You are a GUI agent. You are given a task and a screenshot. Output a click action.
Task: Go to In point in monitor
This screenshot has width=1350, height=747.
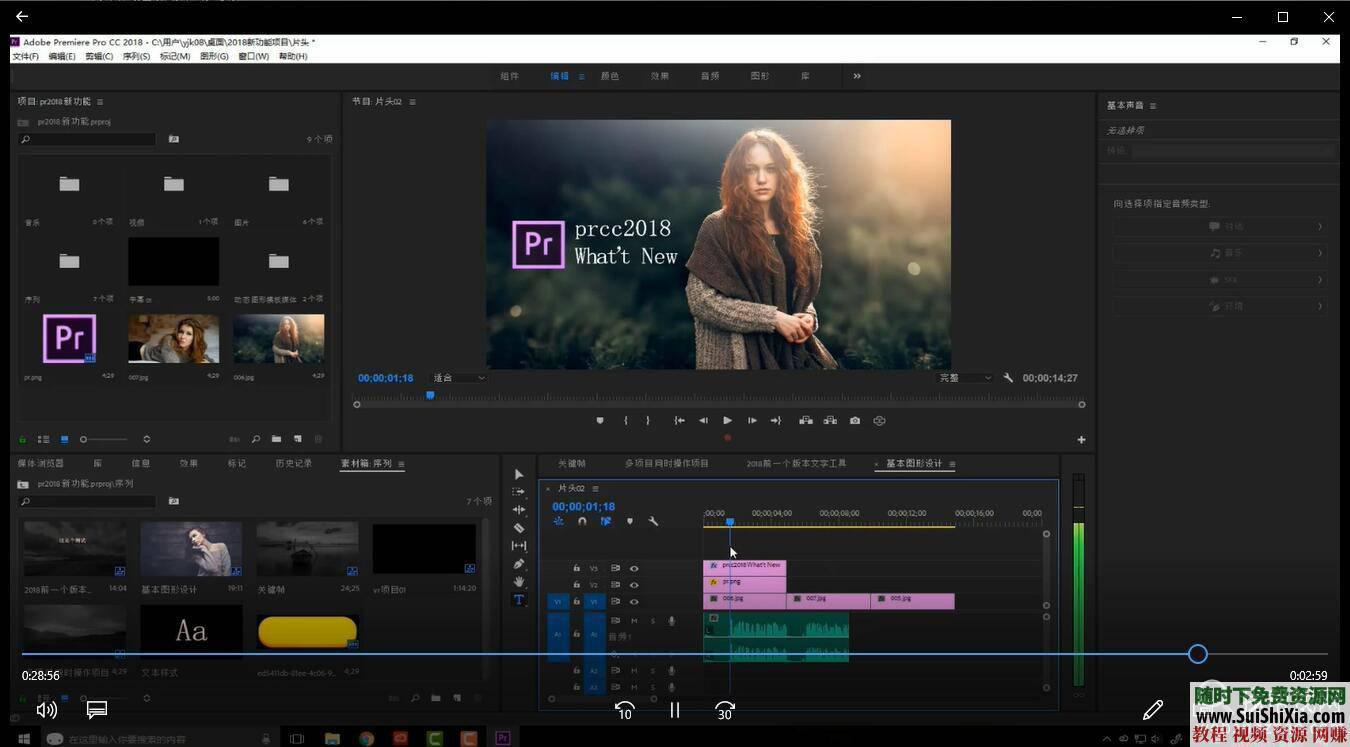tap(679, 421)
